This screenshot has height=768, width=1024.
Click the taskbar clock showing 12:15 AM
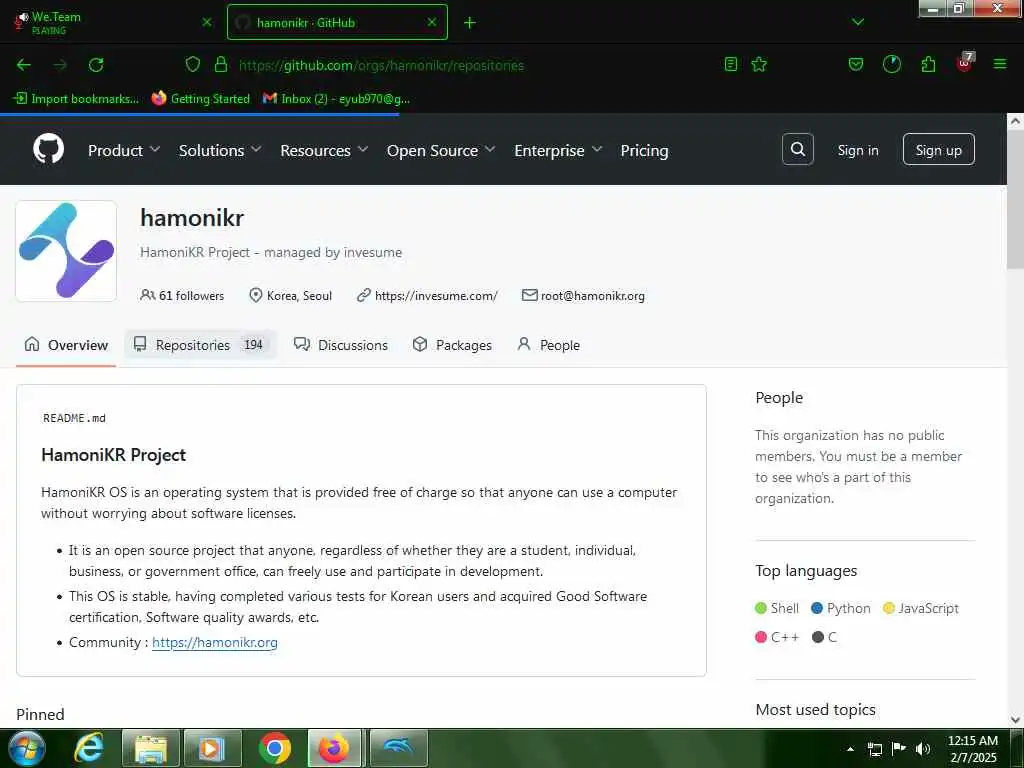coord(972,748)
